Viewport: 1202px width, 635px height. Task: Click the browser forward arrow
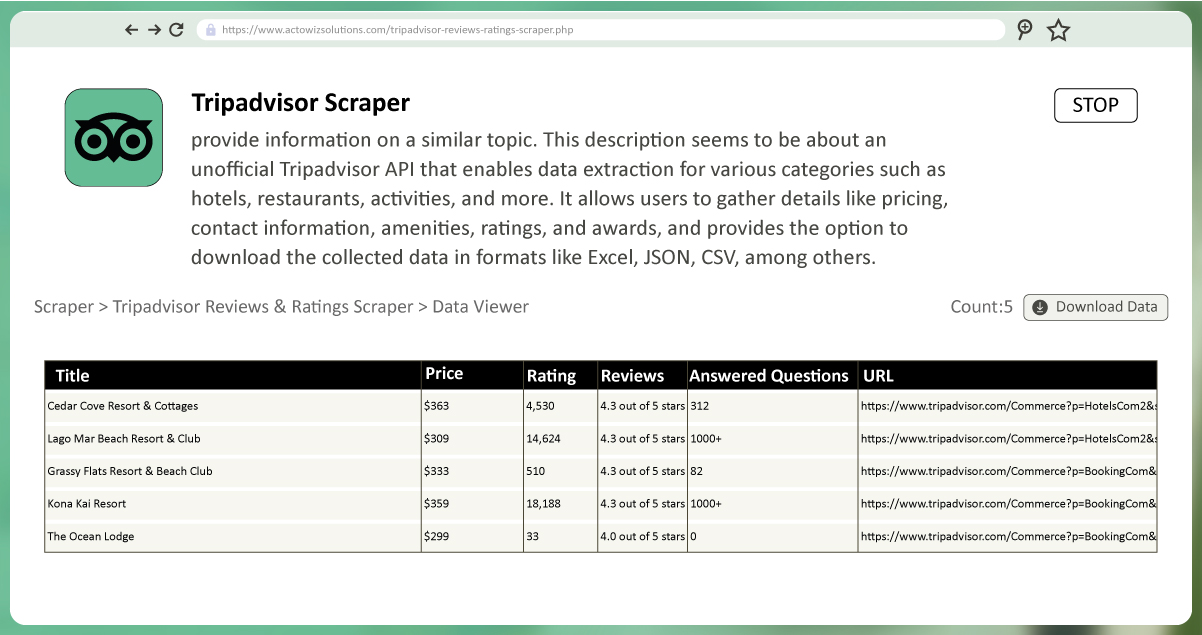(x=154, y=30)
